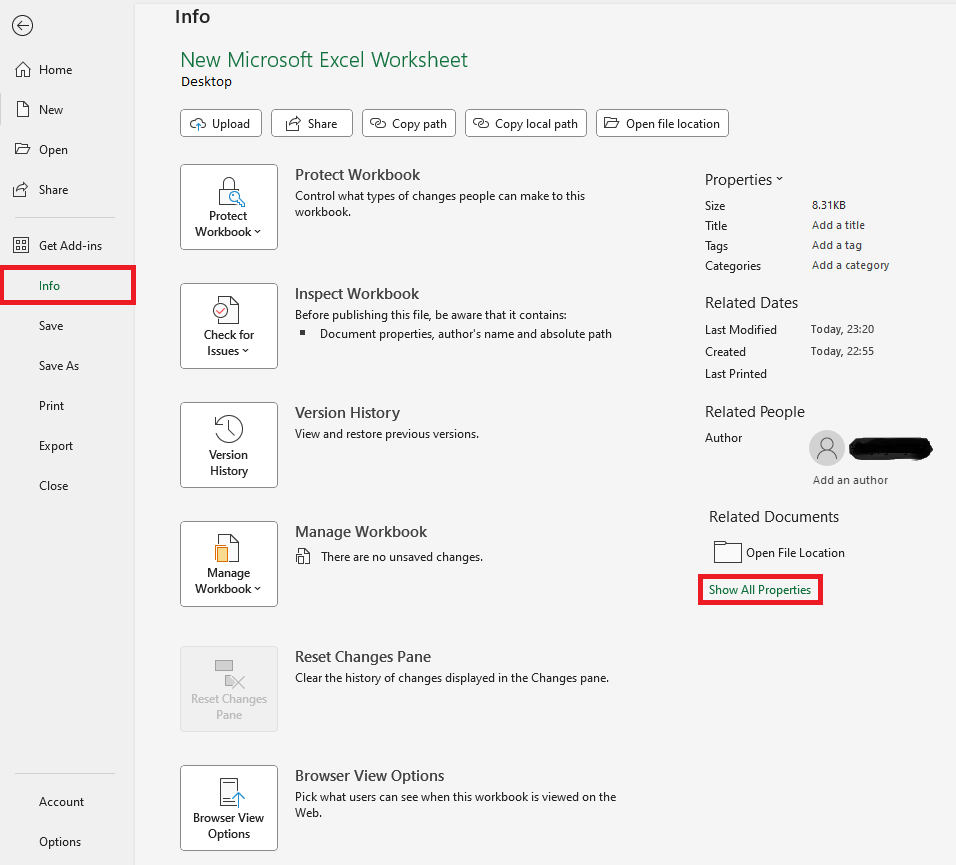
Task: Expand the Properties dropdown header
Action: (744, 180)
